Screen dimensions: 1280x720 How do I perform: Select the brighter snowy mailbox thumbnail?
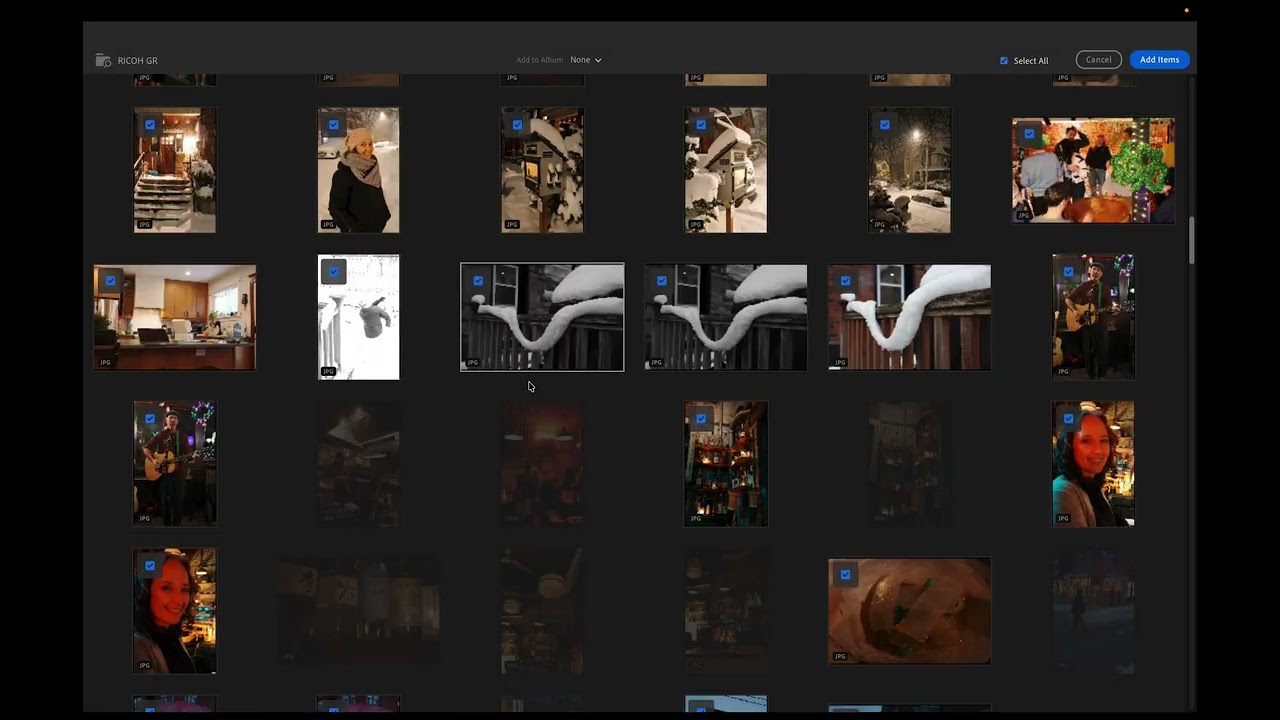coord(726,170)
